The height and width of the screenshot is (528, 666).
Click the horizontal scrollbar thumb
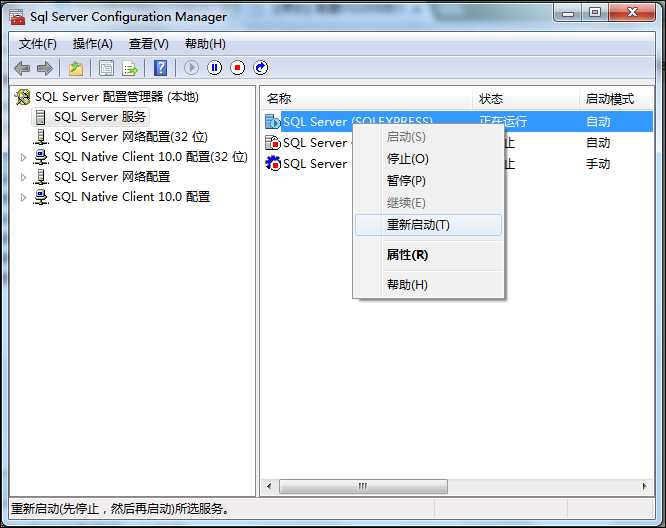(363, 486)
